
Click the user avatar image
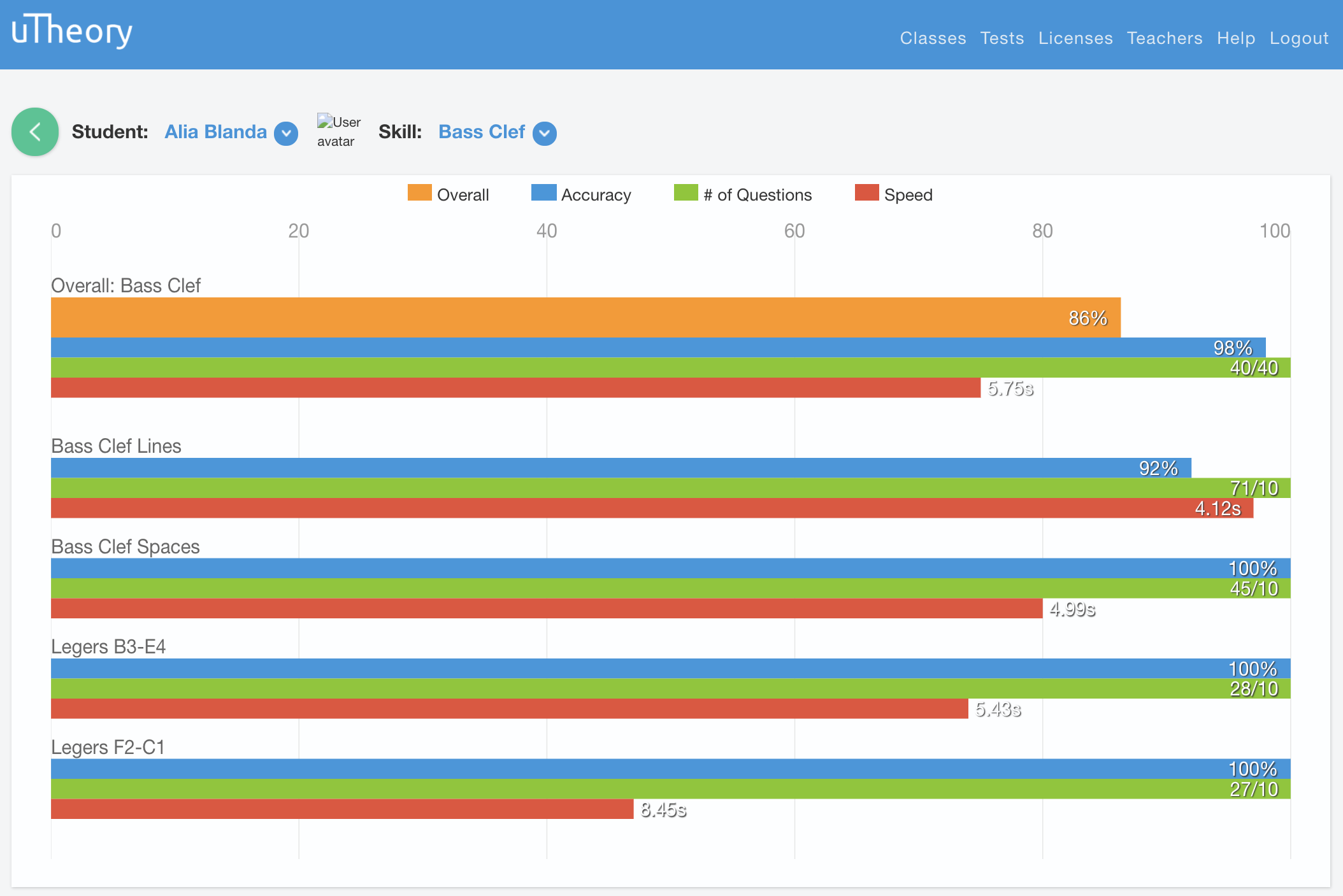(x=339, y=131)
